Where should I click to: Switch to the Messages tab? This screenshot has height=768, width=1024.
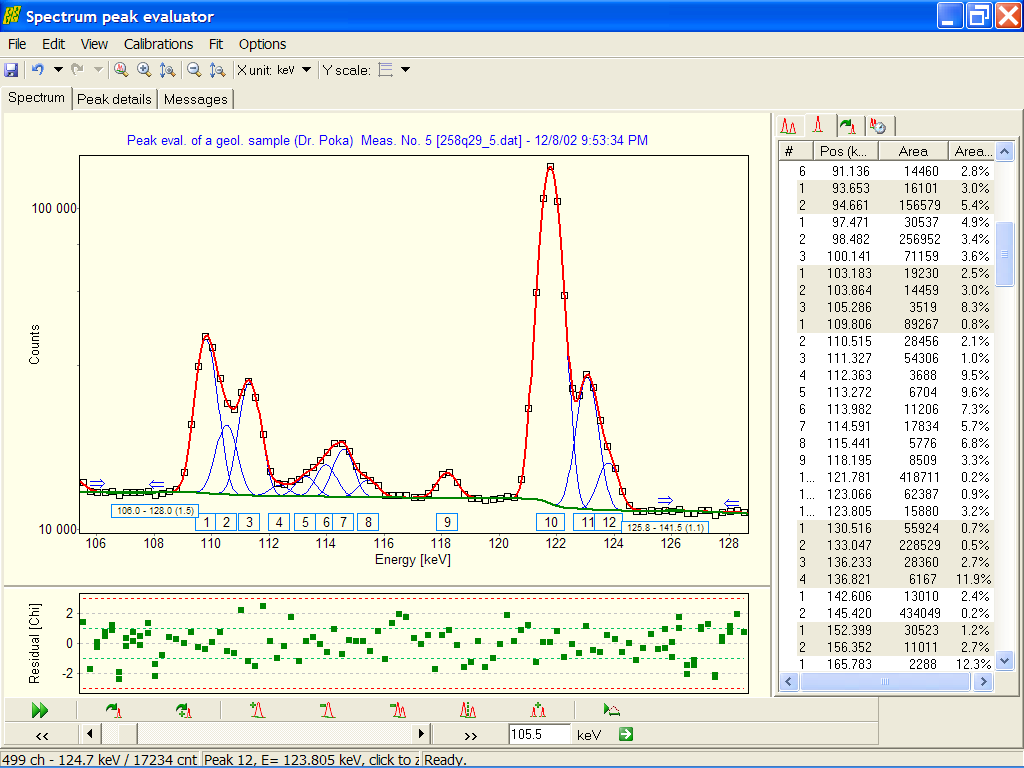(x=196, y=99)
